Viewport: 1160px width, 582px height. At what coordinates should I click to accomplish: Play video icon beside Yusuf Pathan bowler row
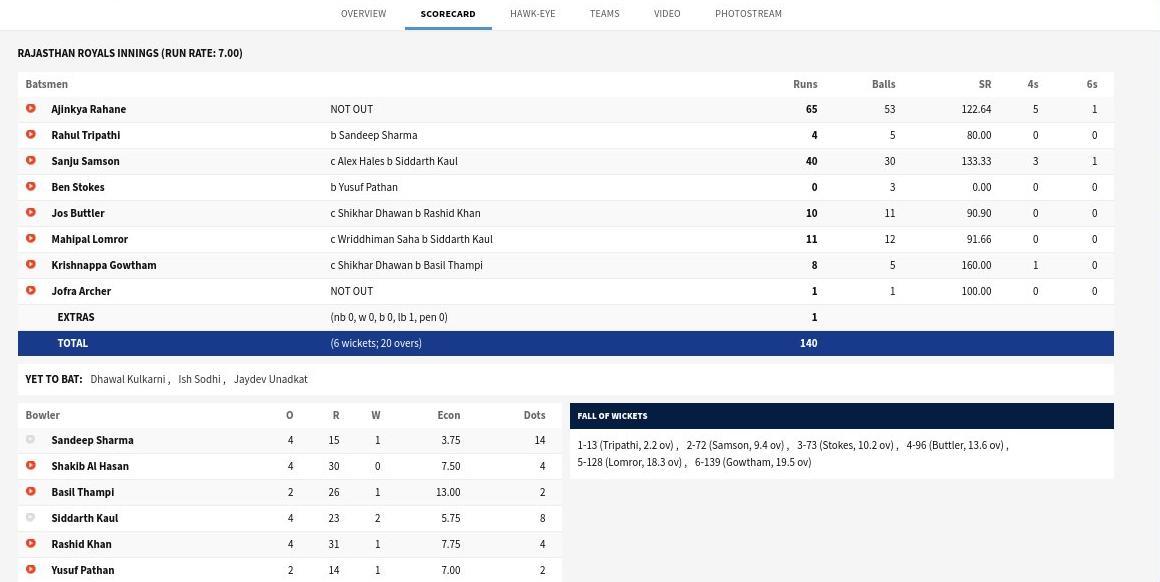30,569
